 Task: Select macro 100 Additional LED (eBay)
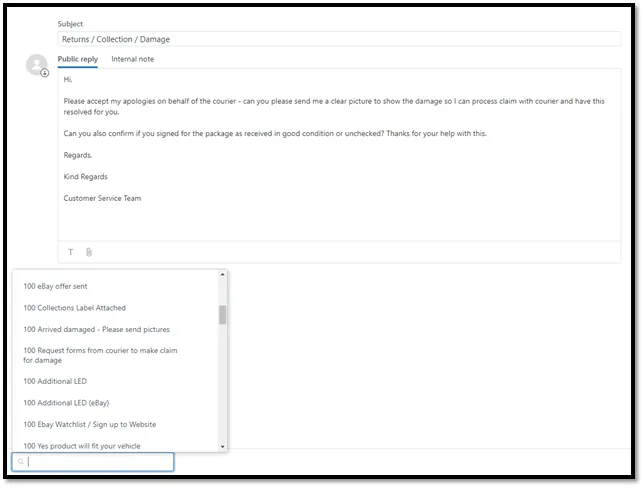click(x=67, y=403)
